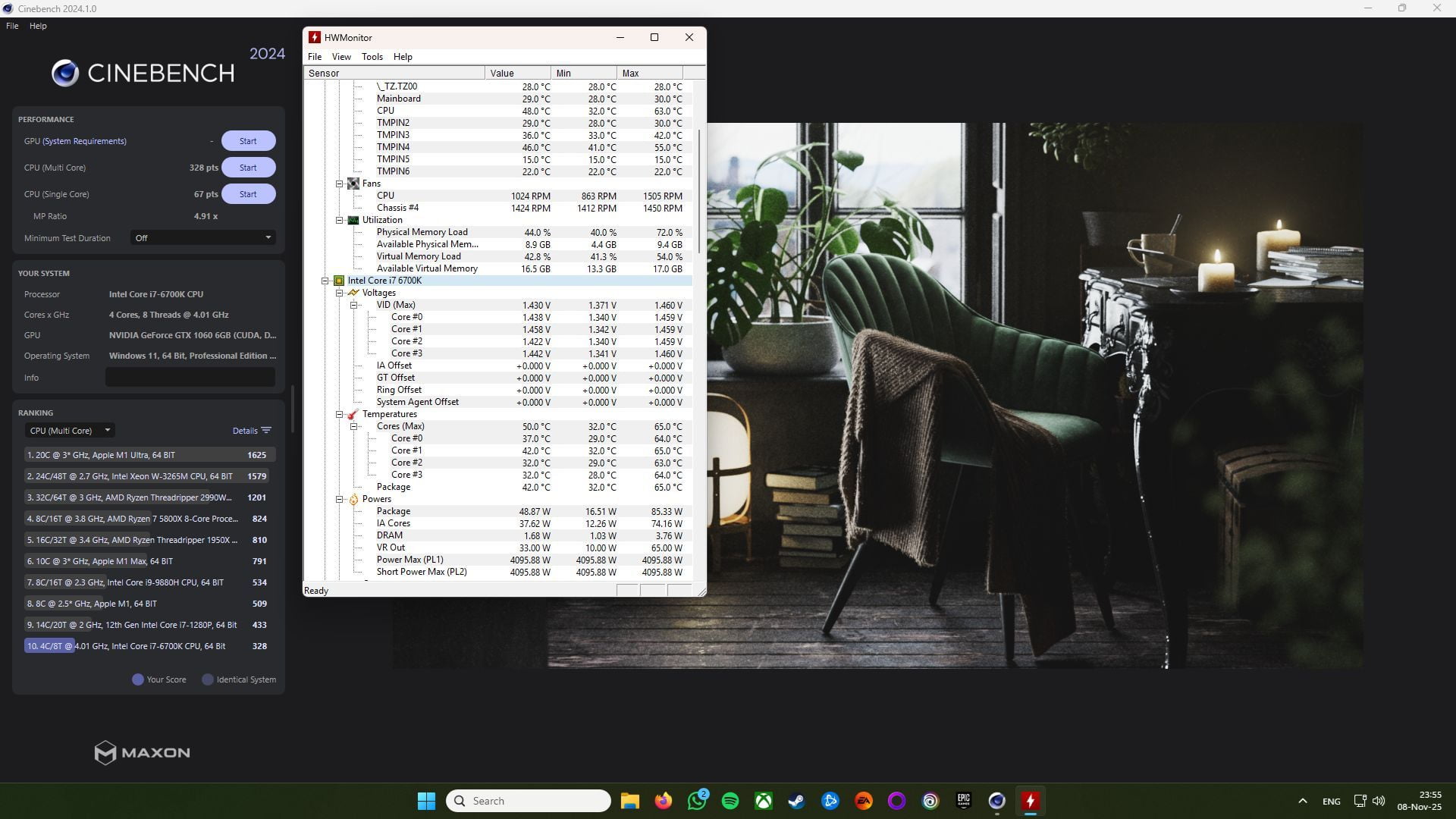Click the Info input field
Image resolution: width=1456 pixels, height=819 pixels.
(190, 378)
